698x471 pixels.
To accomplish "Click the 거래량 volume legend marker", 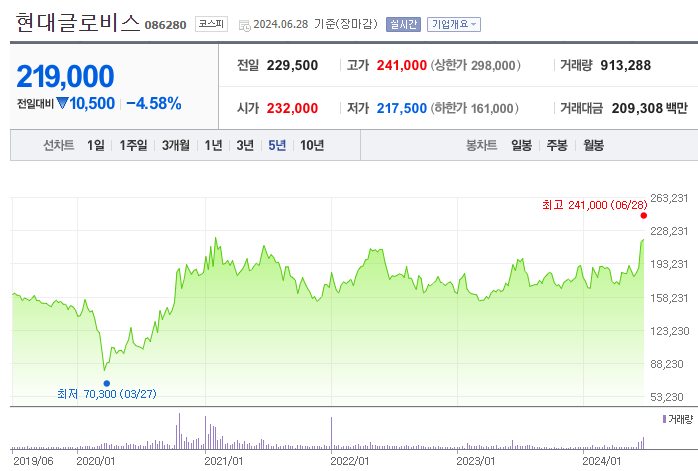I will click(664, 419).
